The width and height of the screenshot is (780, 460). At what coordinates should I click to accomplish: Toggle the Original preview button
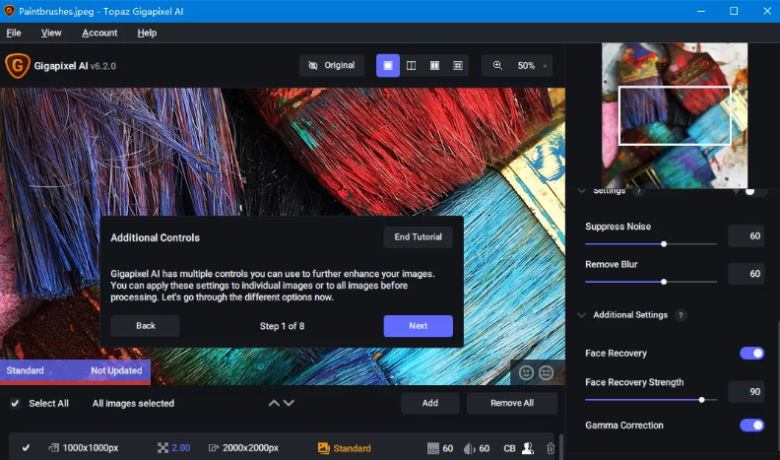332,65
